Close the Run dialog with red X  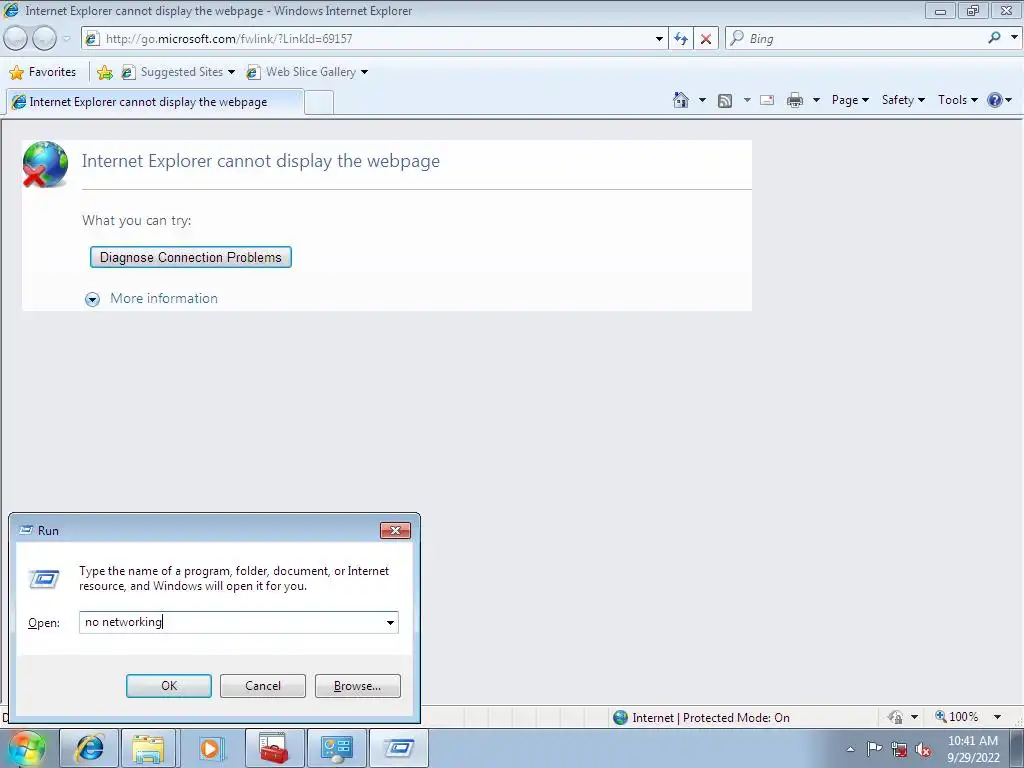coord(395,530)
